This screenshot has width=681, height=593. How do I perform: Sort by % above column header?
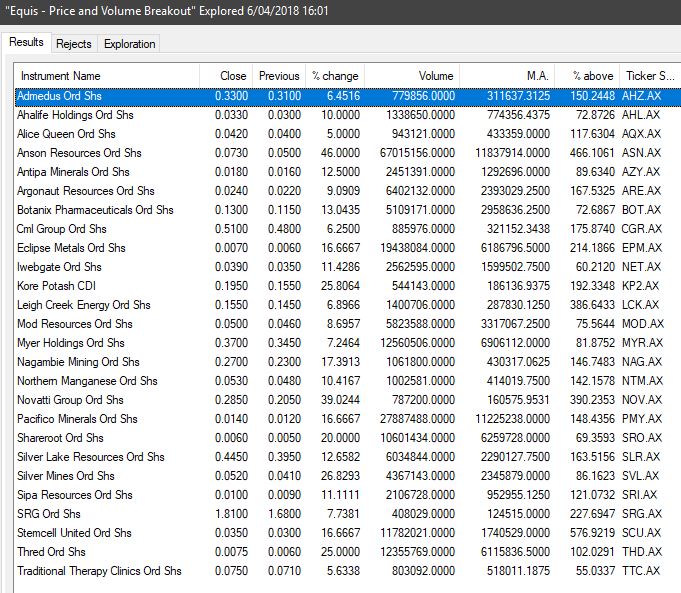(588, 76)
